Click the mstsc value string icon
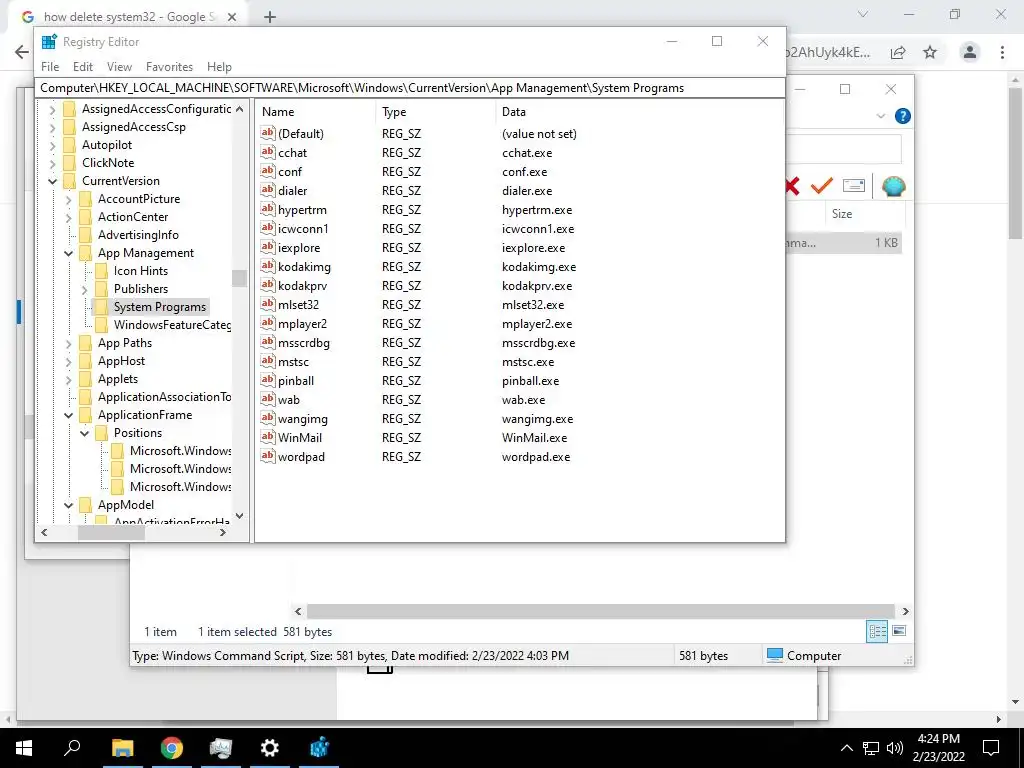 [268, 360]
